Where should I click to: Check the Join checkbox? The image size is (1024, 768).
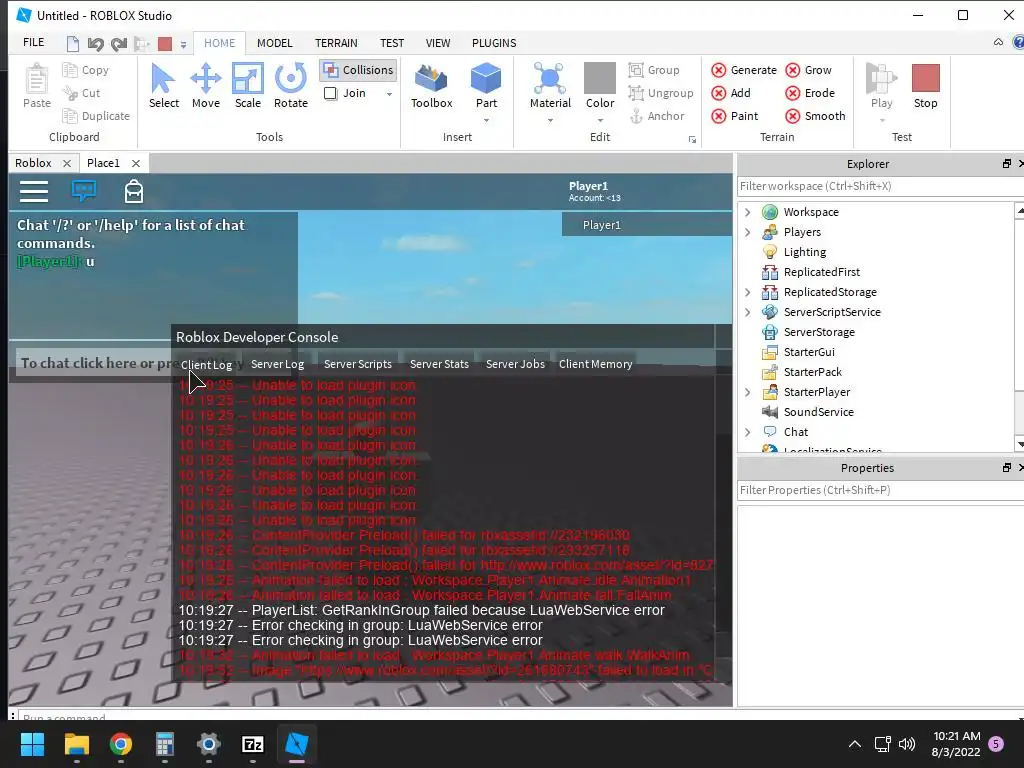click(330, 93)
